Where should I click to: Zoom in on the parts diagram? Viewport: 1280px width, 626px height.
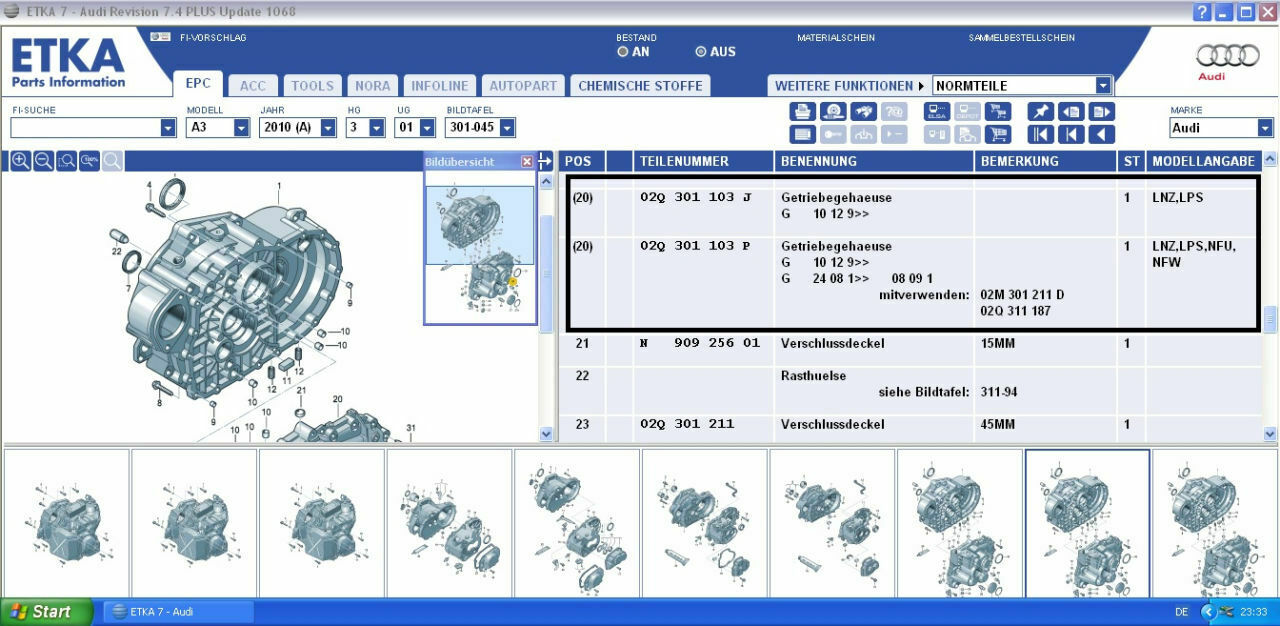pyautogui.click(x=20, y=161)
